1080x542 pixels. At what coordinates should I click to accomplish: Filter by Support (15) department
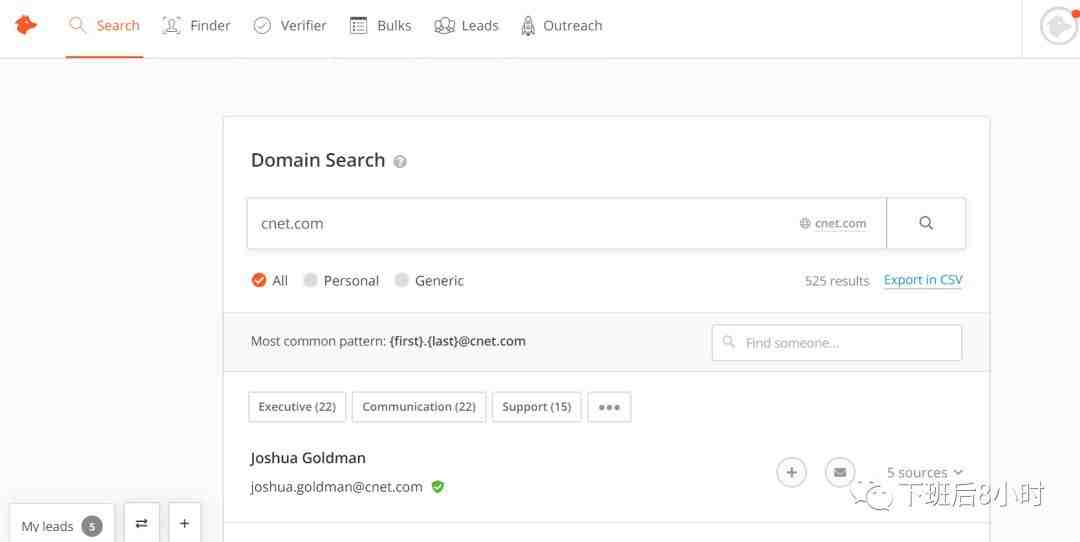click(537, 407)
